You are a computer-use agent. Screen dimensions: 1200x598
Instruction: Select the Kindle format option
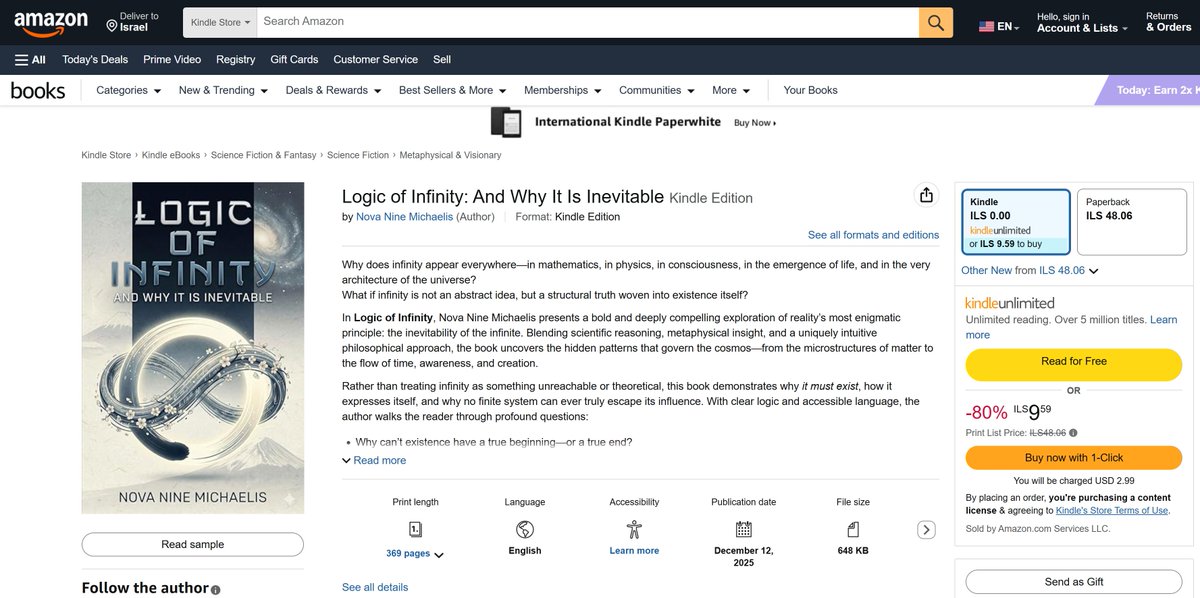[1015, 223]
